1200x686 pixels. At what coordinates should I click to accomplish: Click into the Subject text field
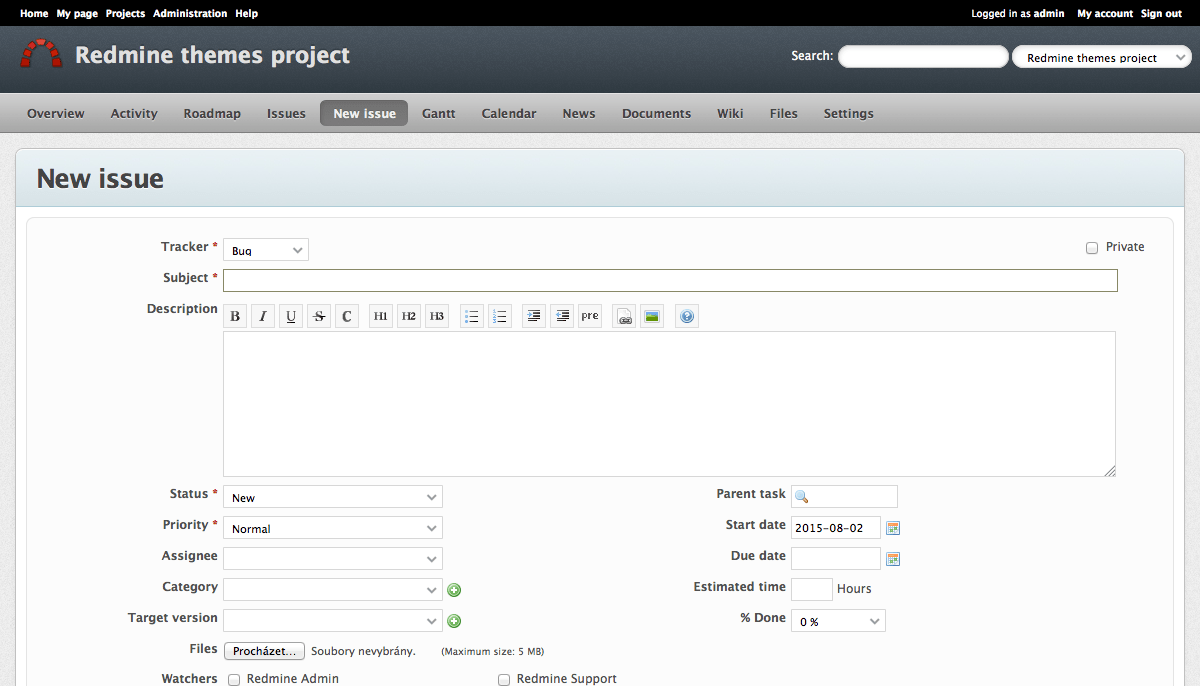click(x=670, y=280)
